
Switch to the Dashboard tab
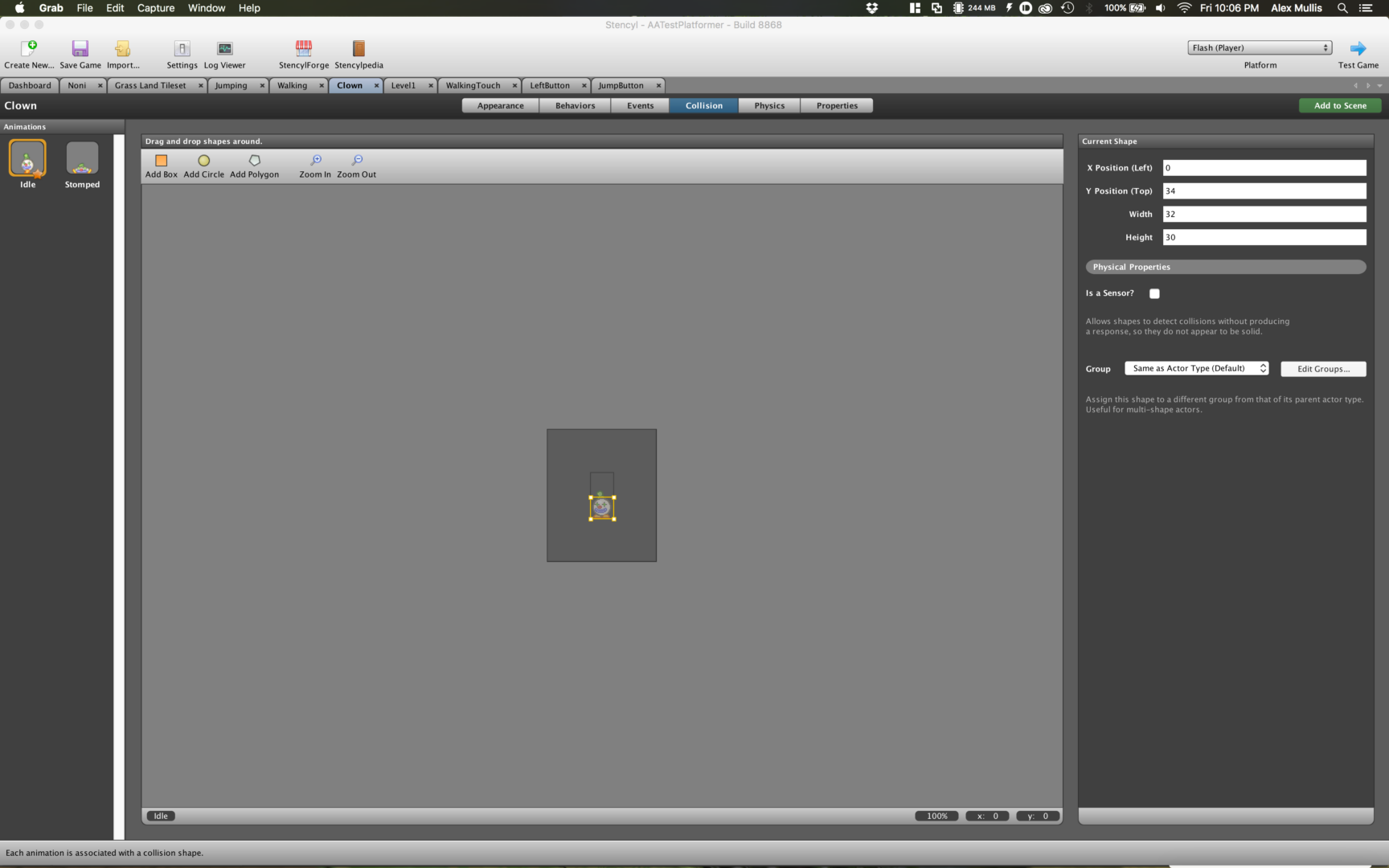pos(30,85)
